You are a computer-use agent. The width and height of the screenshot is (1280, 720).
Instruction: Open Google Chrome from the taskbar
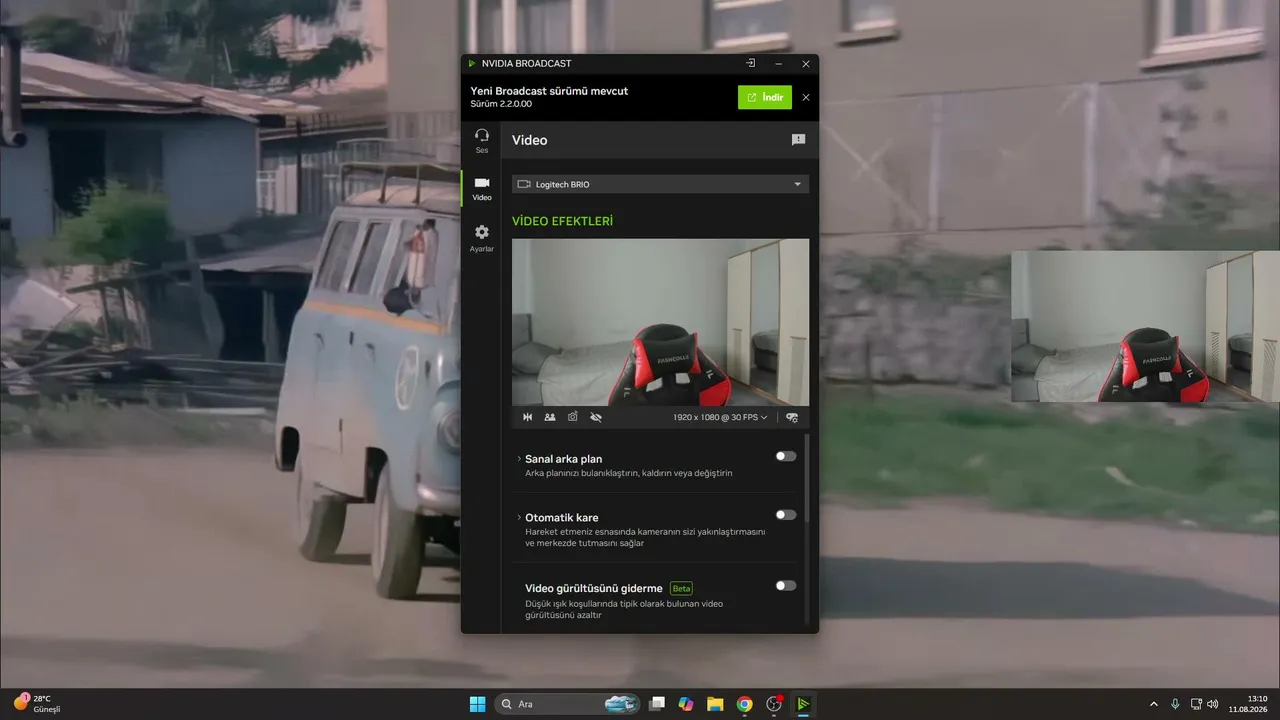click(744, 704)
